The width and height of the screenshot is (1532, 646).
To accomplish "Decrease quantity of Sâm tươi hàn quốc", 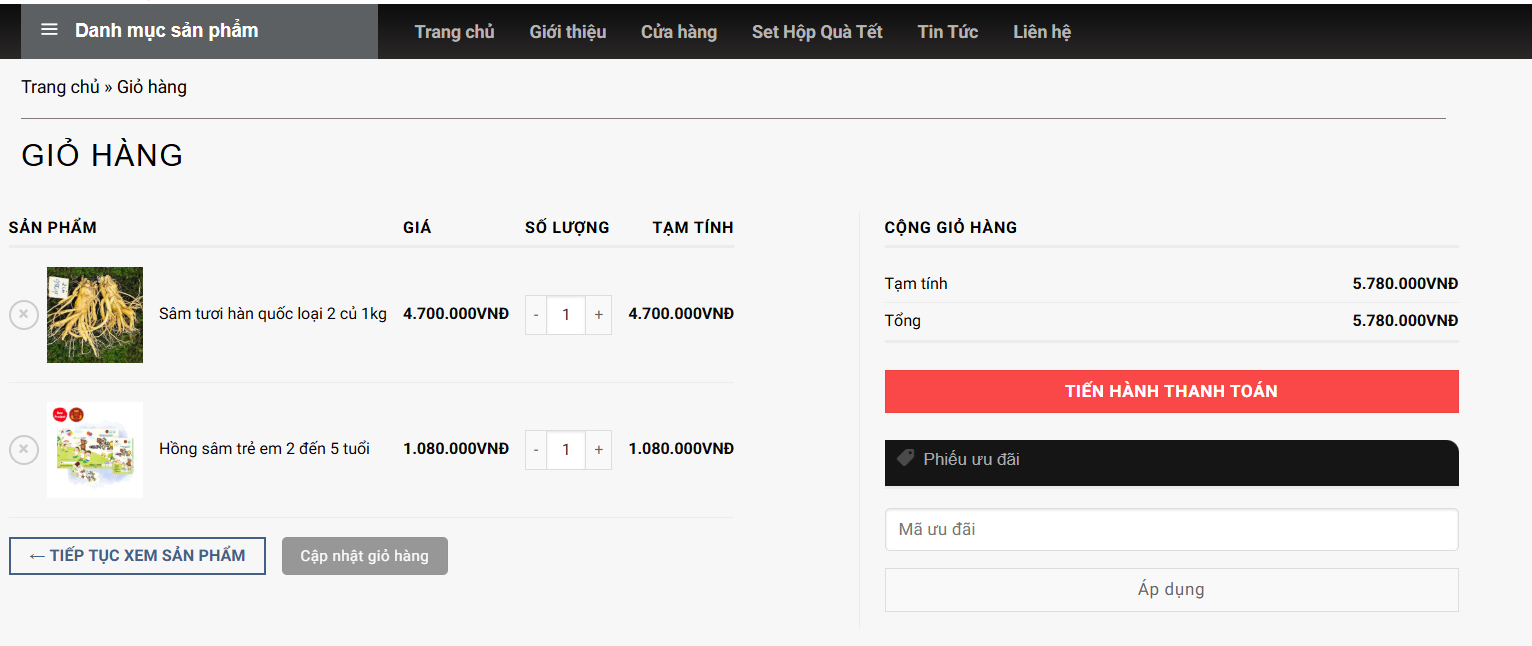I will tap(536, 314).
